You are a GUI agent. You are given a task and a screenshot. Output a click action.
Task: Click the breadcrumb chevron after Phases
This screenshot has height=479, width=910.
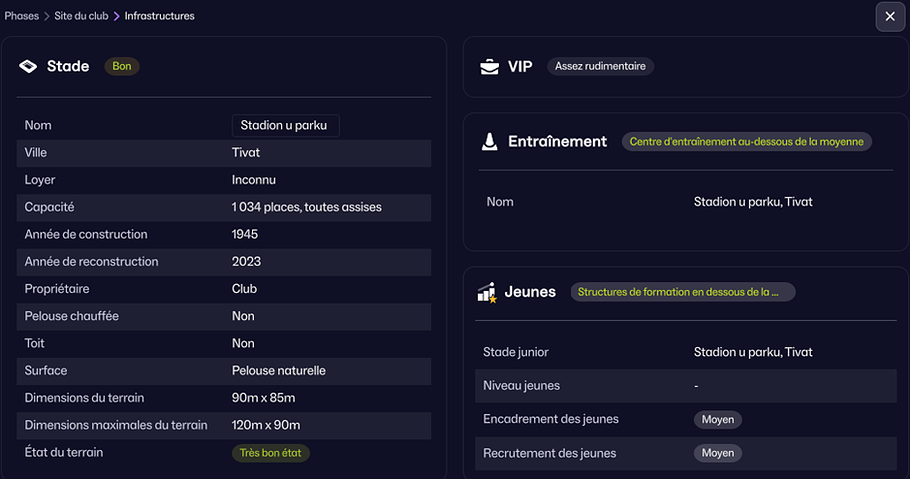point(47,16)
